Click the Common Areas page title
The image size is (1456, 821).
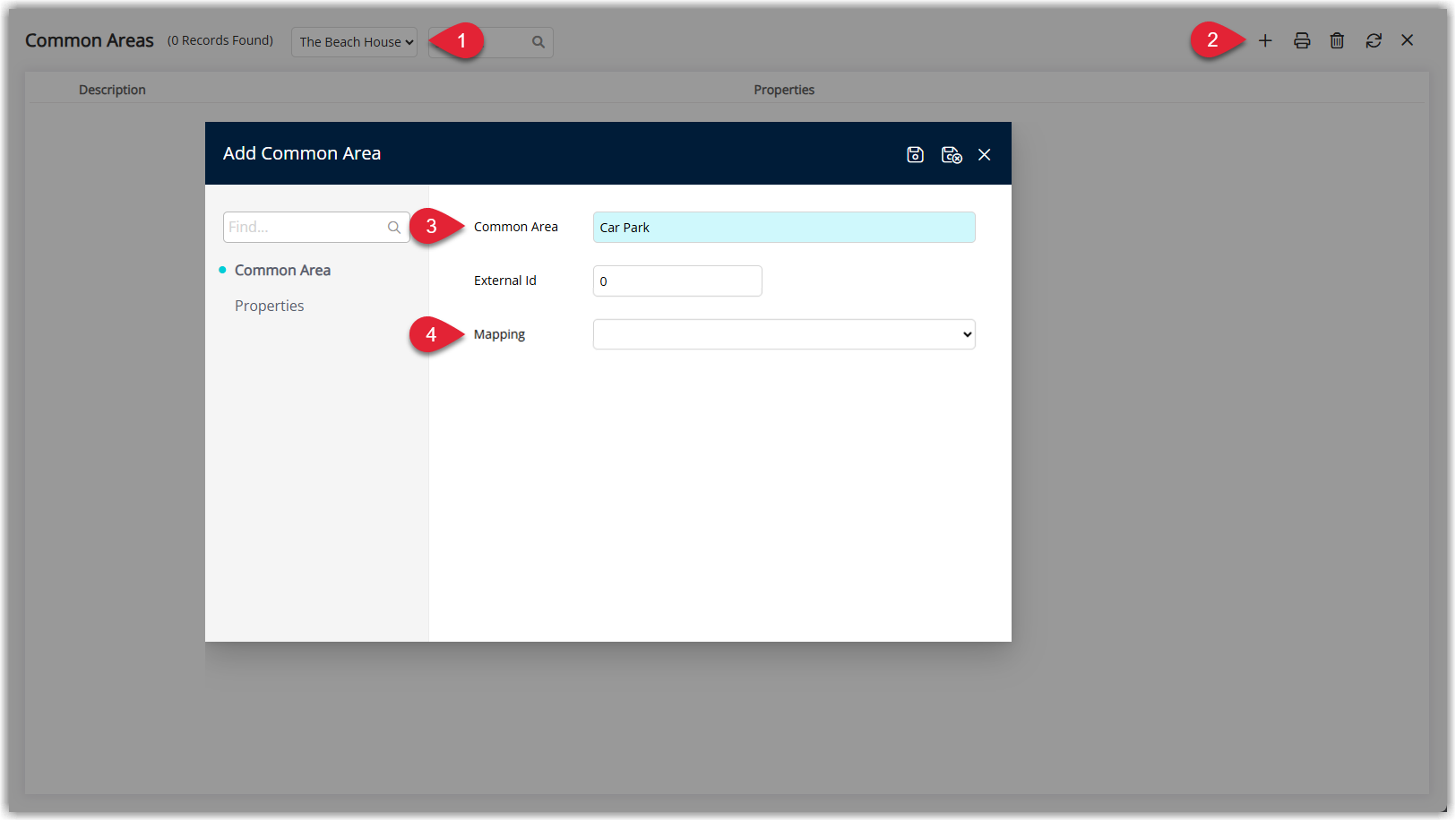coord(90,40)
